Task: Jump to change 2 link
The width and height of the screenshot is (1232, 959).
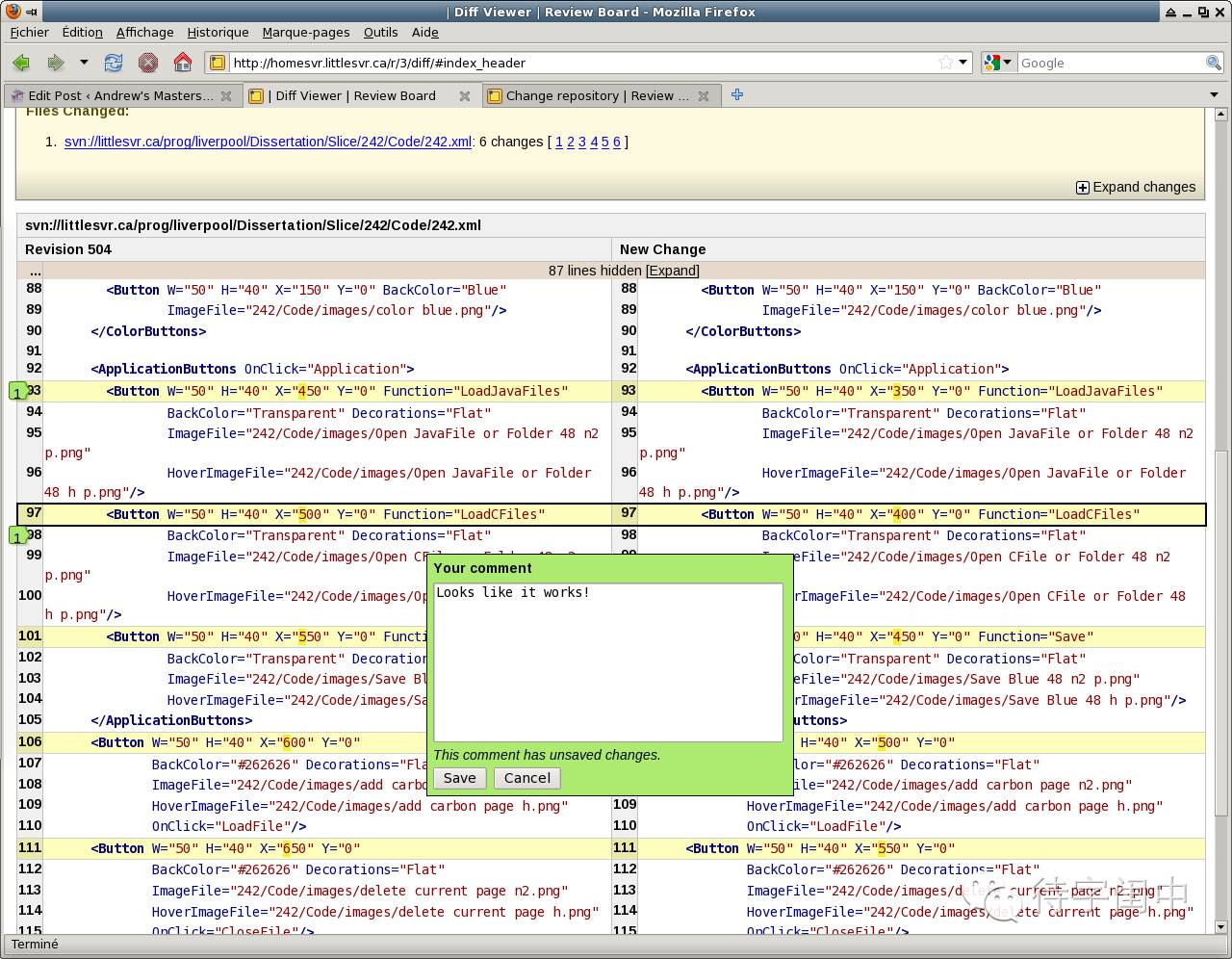Action: coord(571,142)
